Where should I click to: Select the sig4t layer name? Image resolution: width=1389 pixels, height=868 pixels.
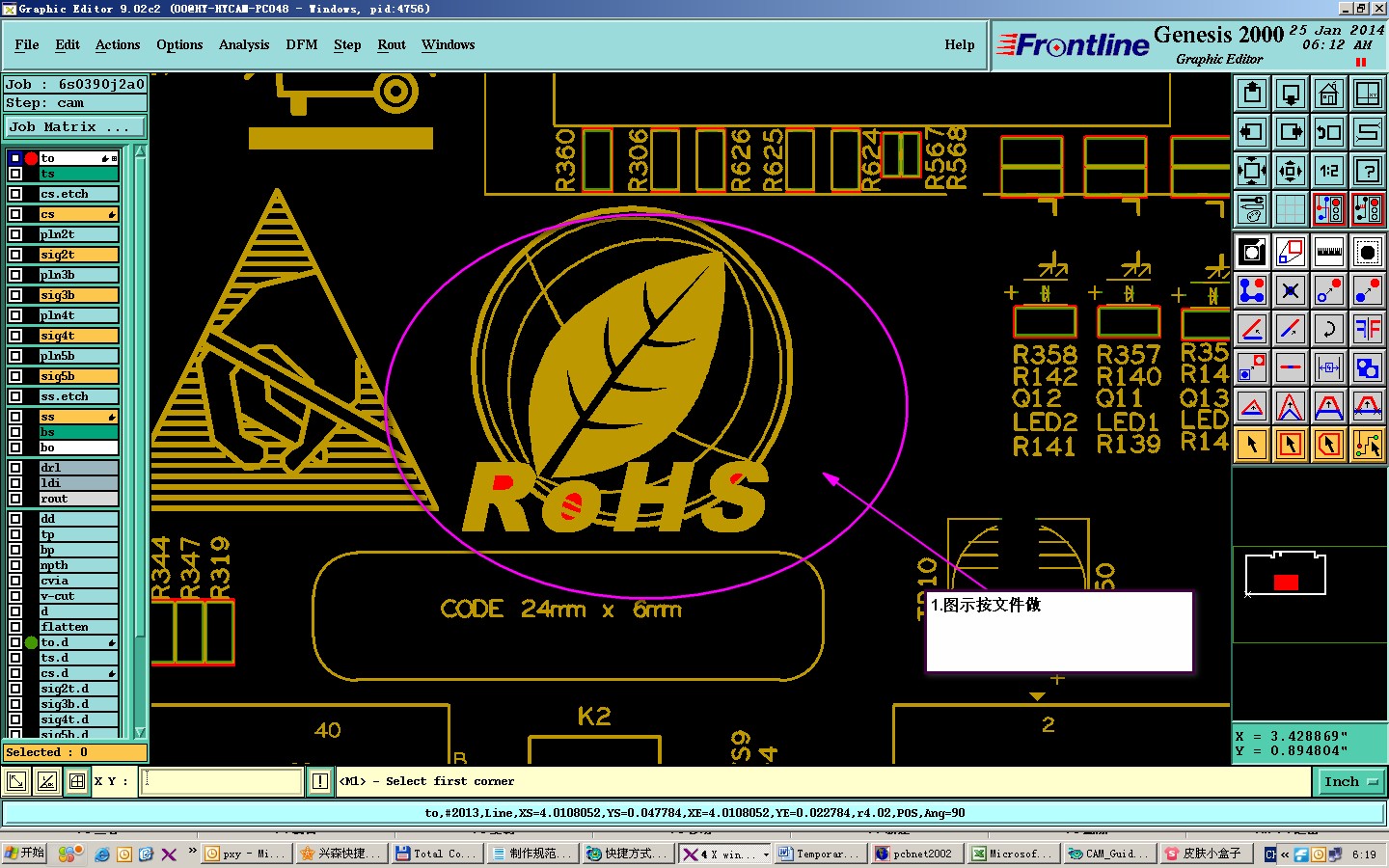pyautogui.click(x=78, y=336)
